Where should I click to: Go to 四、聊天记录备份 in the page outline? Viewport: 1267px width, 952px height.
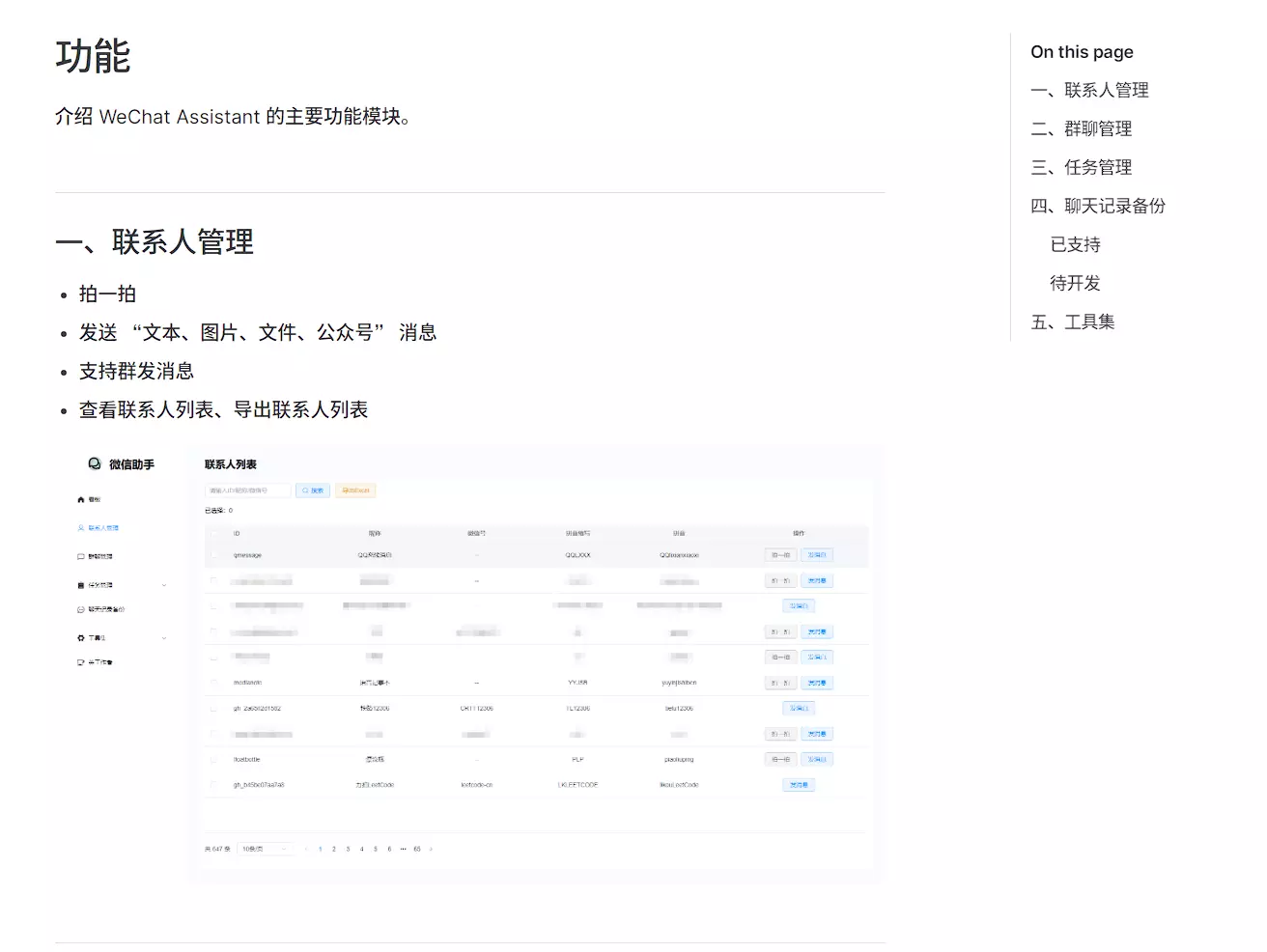[1097, 206]
